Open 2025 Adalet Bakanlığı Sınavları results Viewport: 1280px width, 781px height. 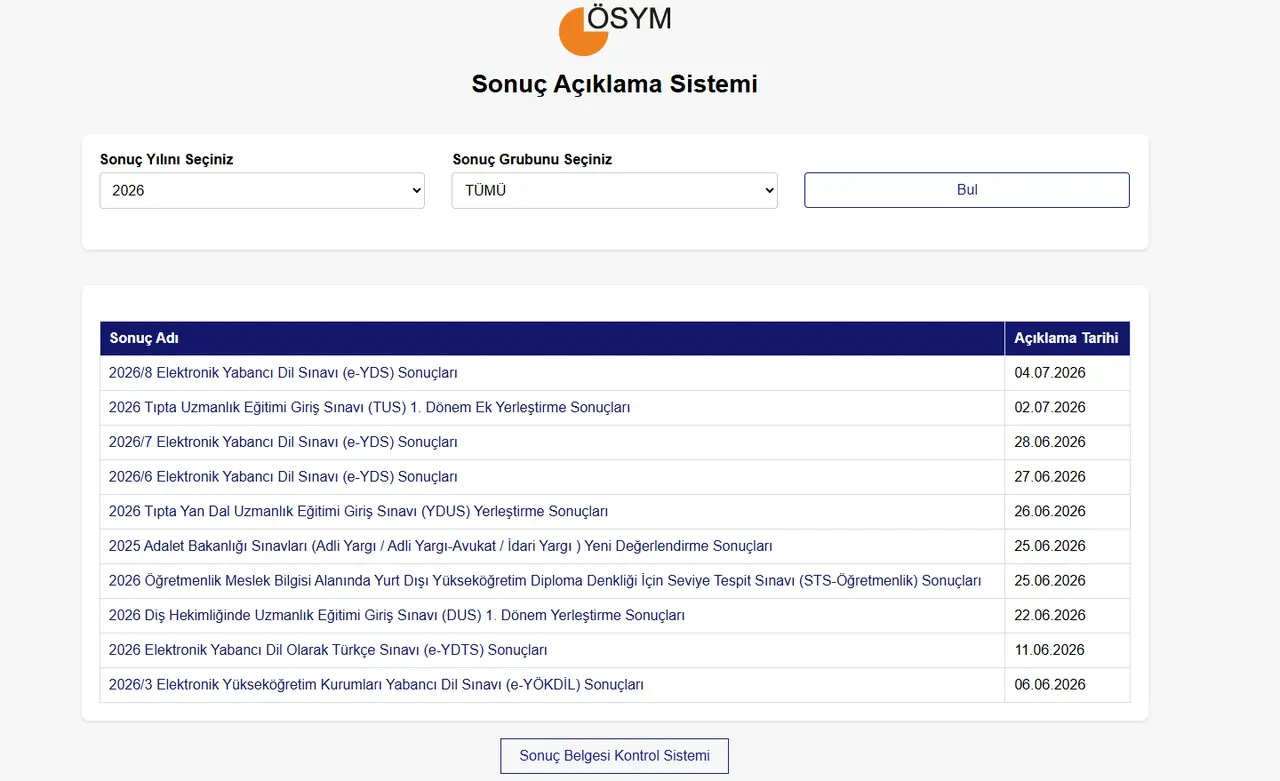click(x=440, y=546)
